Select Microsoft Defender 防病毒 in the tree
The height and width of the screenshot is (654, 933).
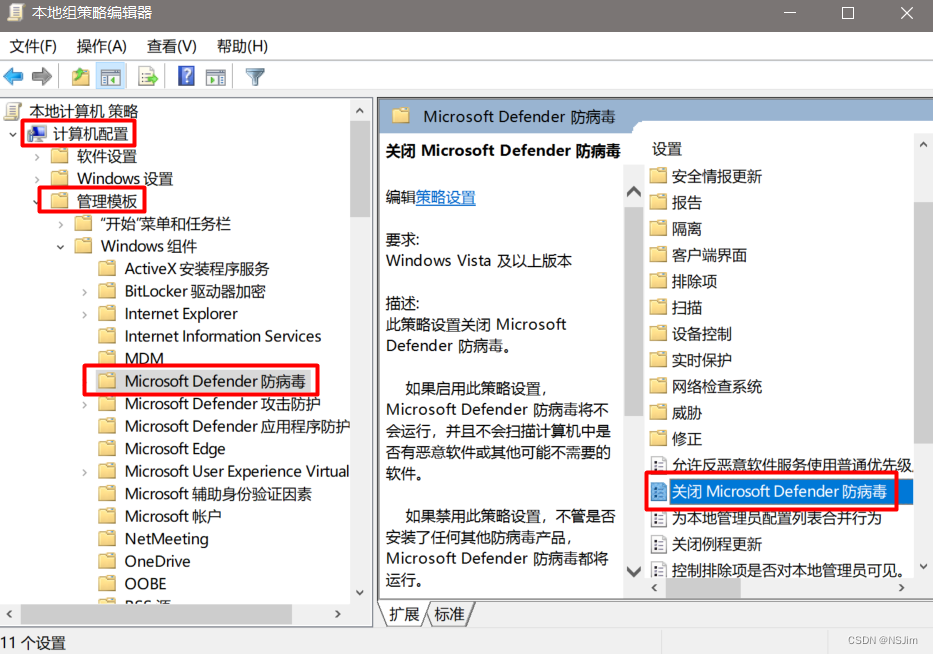tap(202, 381)
